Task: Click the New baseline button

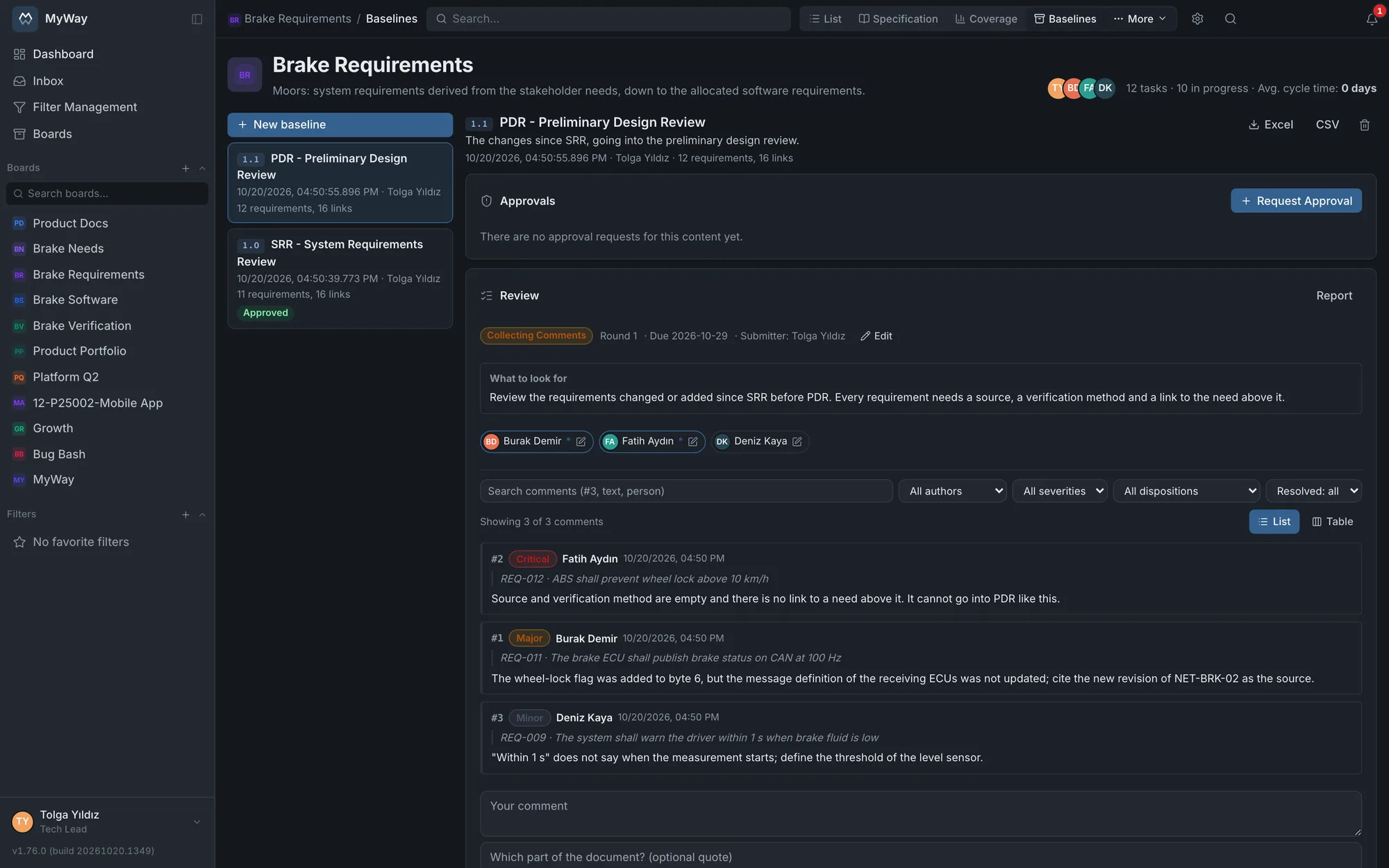Action: point(340,125)
